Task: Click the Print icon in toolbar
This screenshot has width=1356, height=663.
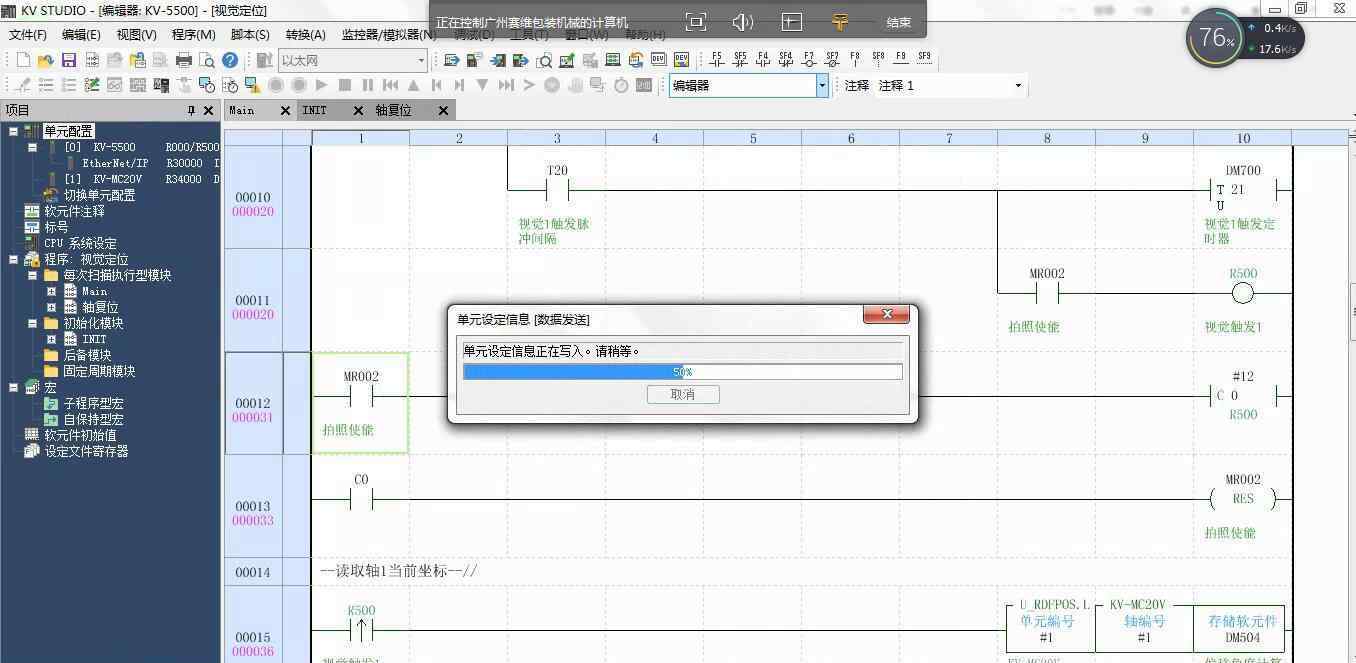Action: 184,60
